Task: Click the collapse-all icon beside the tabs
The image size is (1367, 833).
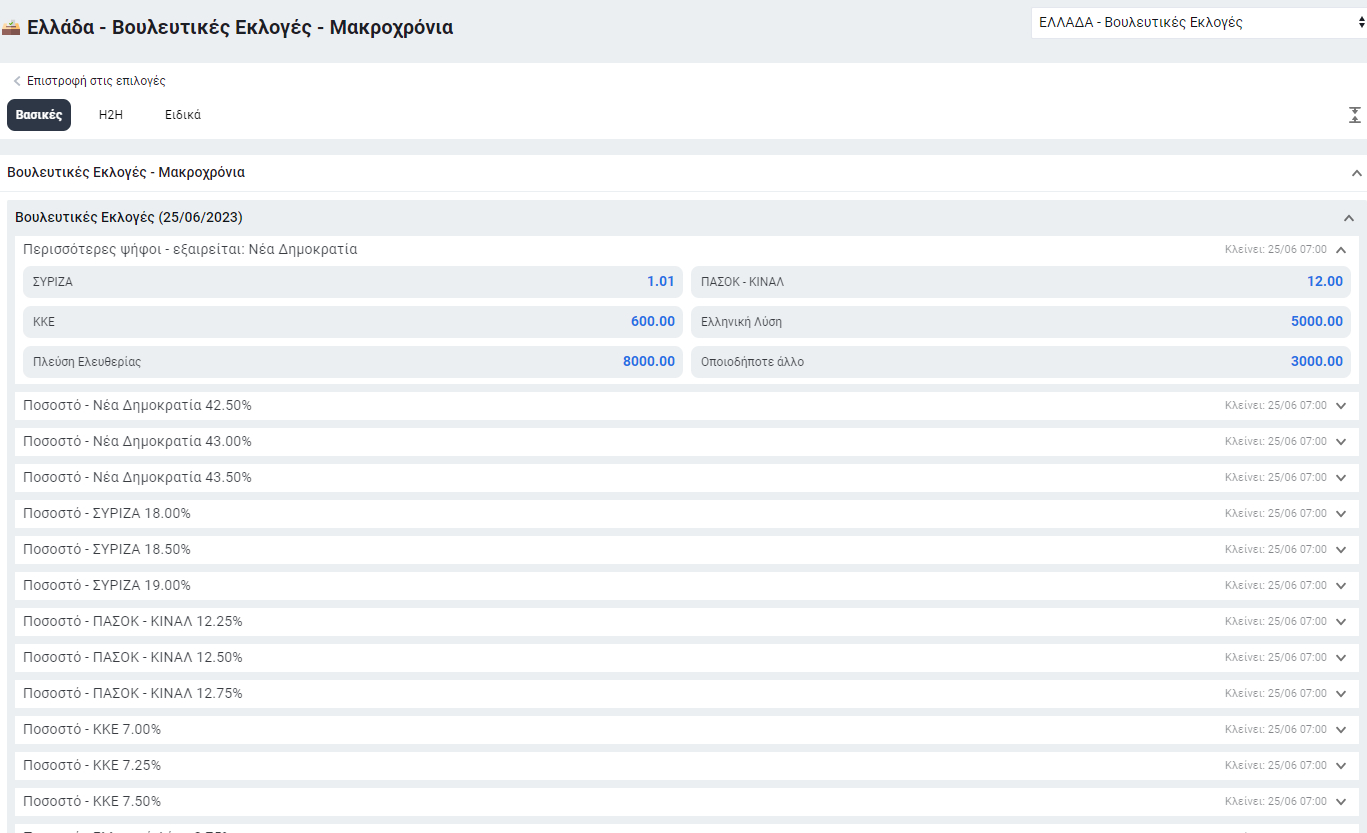Action: click(x=1355, y=115)
